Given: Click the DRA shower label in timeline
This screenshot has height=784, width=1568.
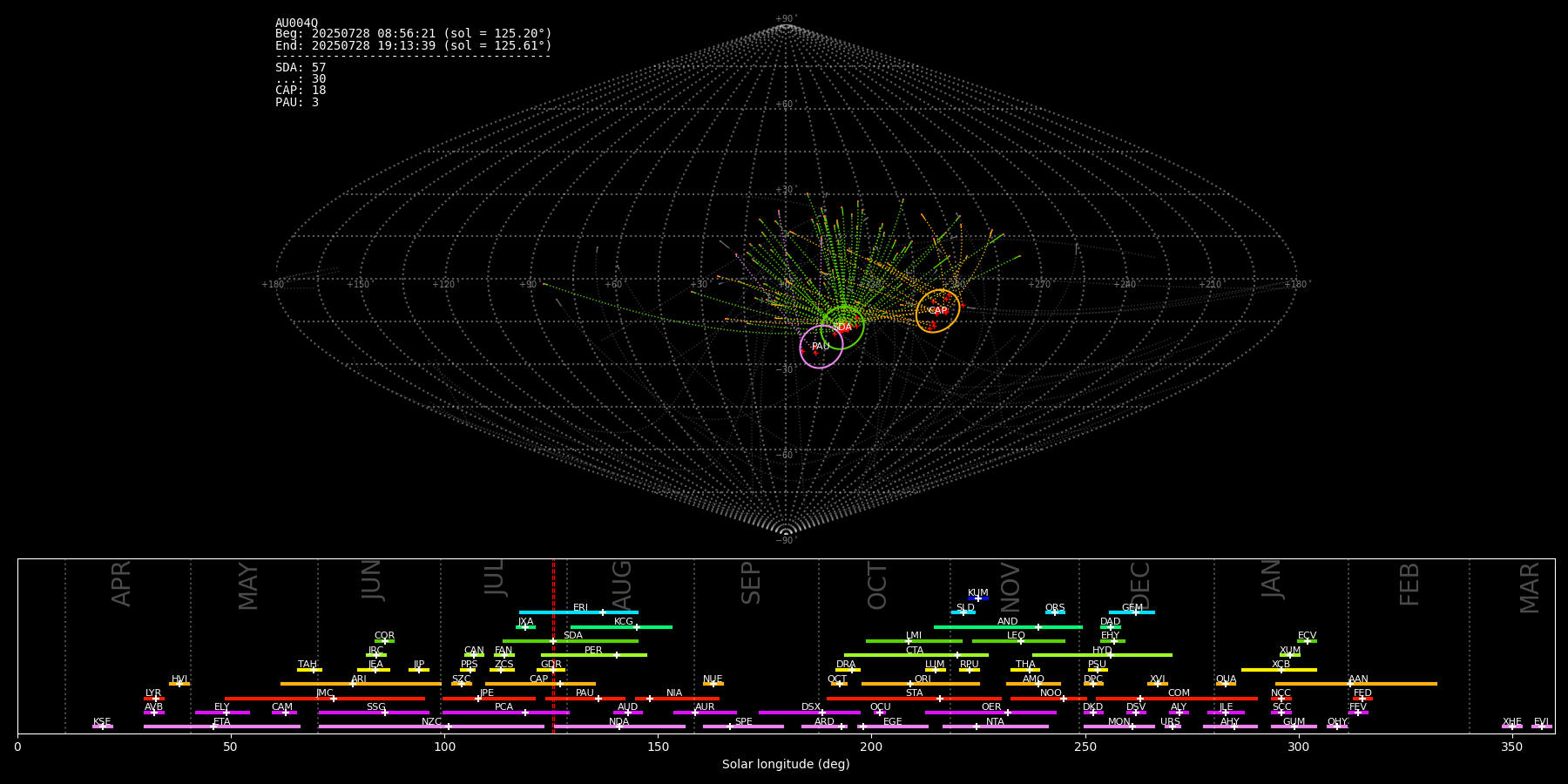Looking at the screenshot, I should pyautogui.click(x=846, y=665).
